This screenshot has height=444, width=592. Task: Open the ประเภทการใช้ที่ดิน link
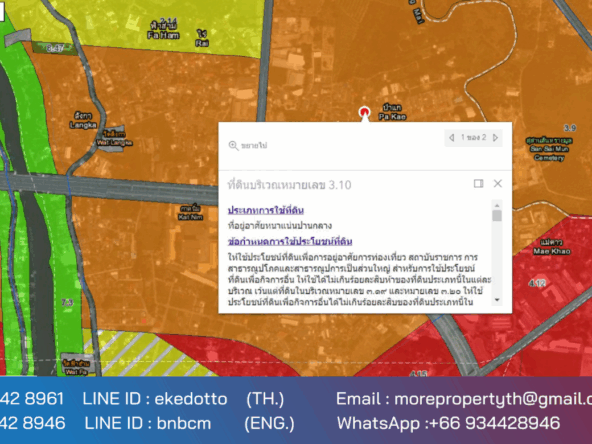point(266,210)
